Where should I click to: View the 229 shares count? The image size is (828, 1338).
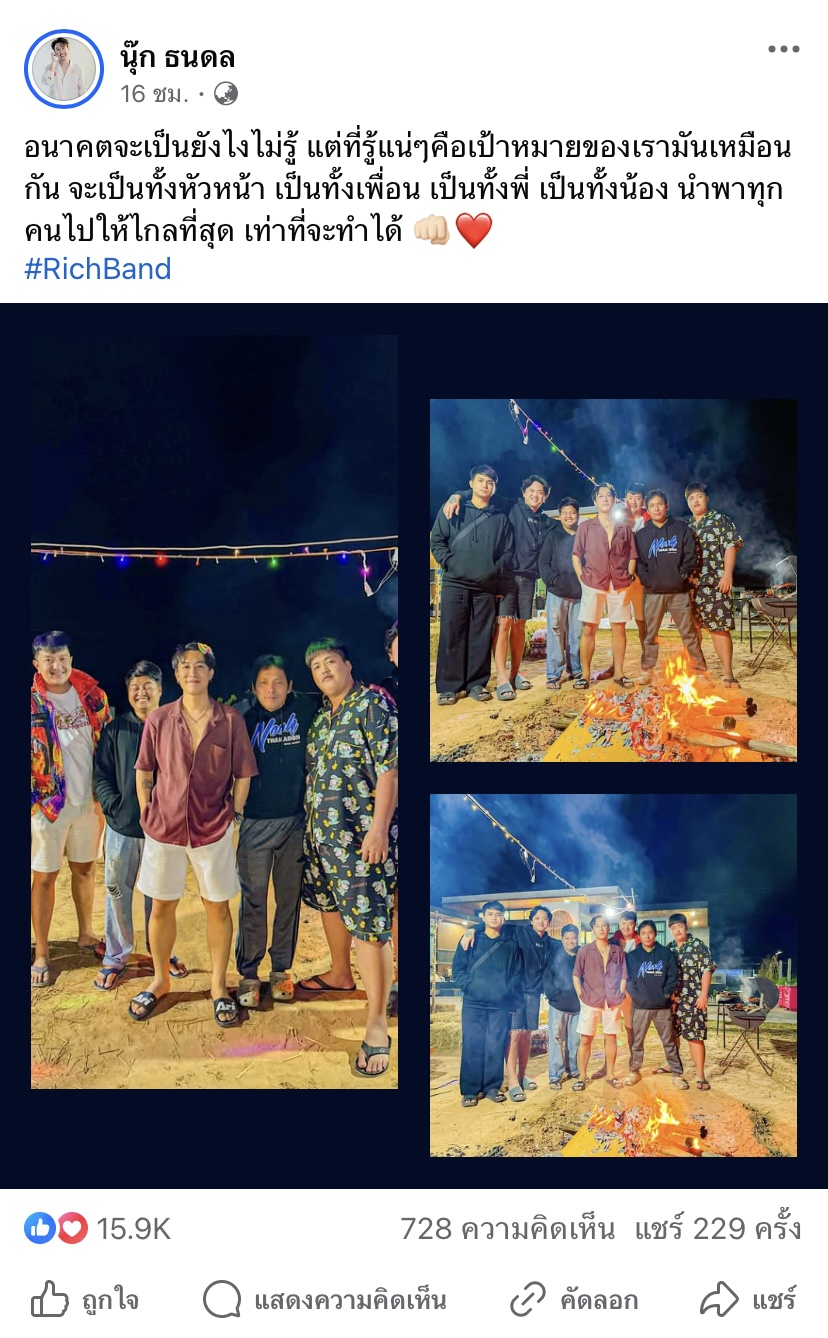click(x=718, y=1229)
